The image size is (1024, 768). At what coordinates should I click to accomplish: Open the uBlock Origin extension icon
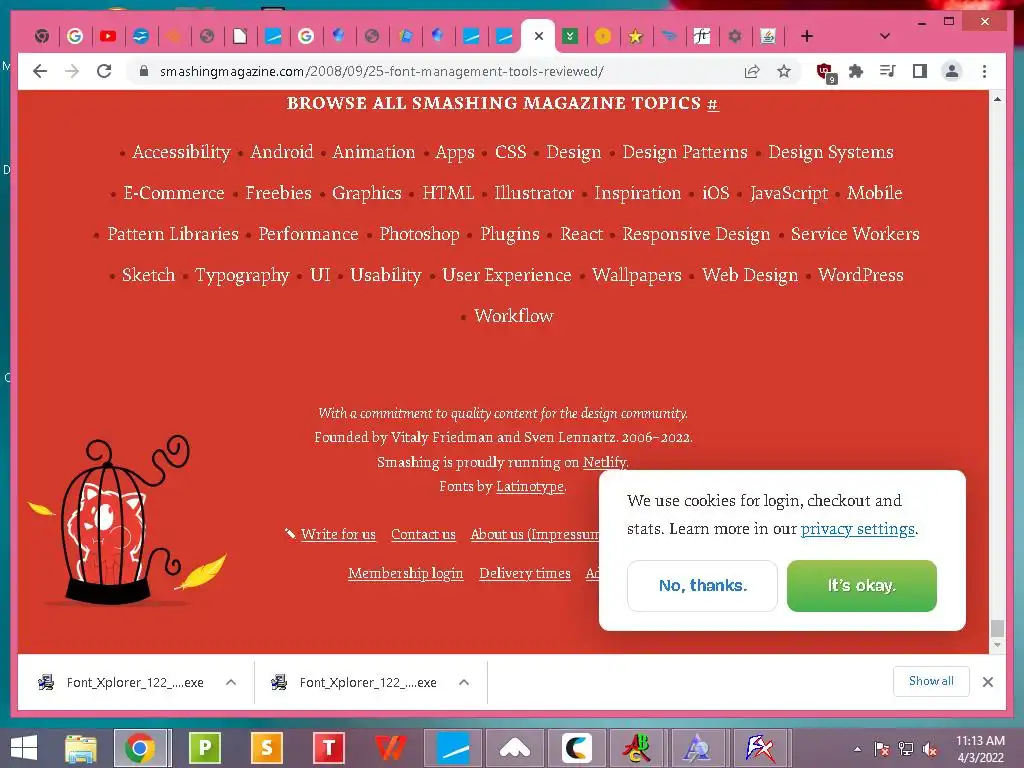click(825, 72)
